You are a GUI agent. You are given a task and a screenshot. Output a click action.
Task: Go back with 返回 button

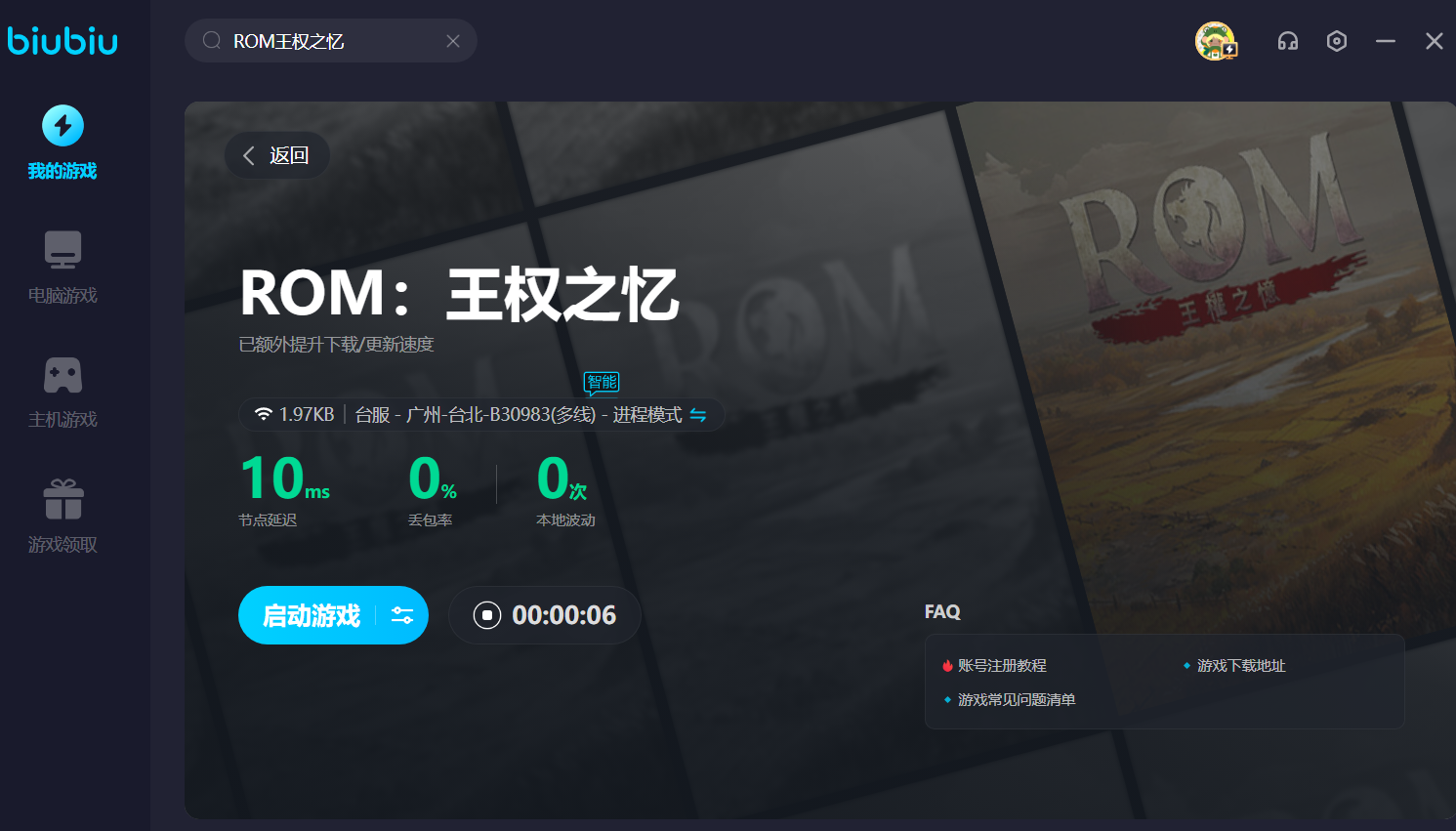(276, 155)
